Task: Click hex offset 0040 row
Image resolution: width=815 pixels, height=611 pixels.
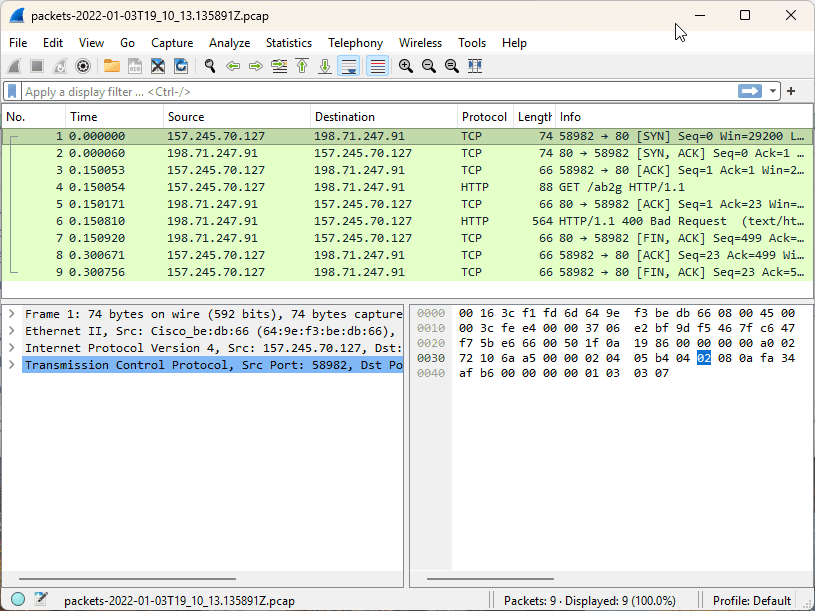Action: [x=431, y=373]
